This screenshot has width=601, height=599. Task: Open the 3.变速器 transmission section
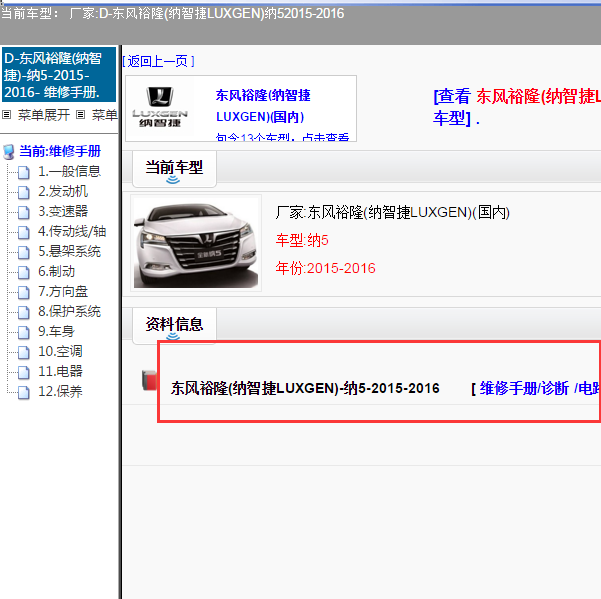[x=63, y=211]
